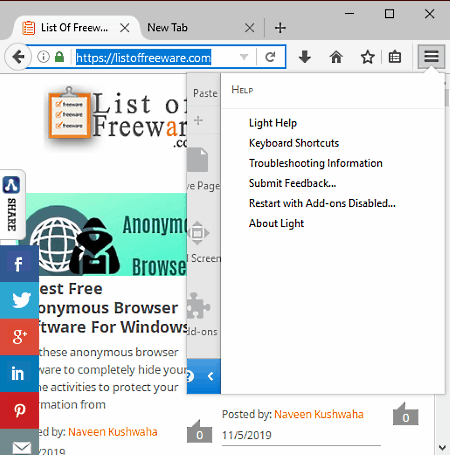The width and height of the screenshot is (450, 455).
Task: Share on Google Plus
Action: point(19,337)
